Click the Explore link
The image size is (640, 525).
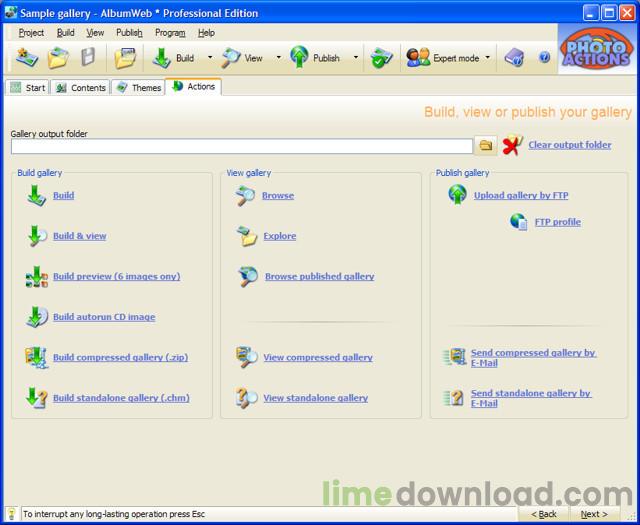[x=280, y=236]
